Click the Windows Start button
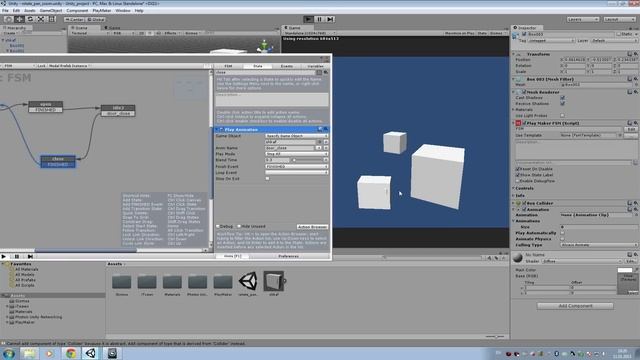640x360 pixels. click(x=9, y=353)
